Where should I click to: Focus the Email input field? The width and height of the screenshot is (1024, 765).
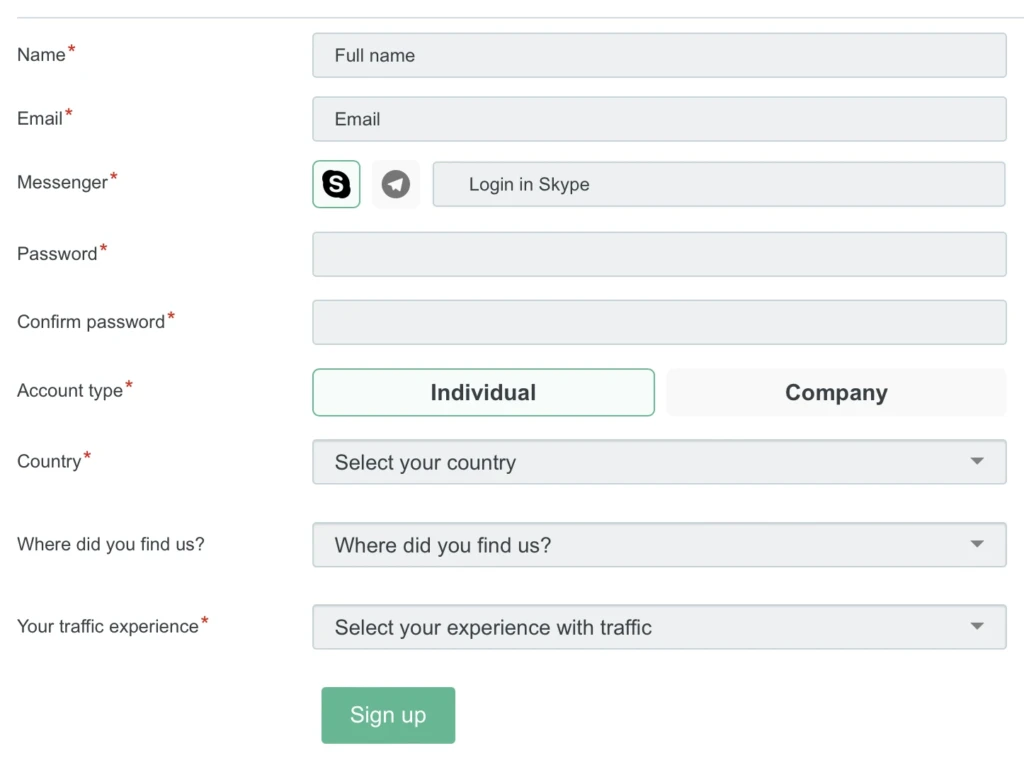659,119
